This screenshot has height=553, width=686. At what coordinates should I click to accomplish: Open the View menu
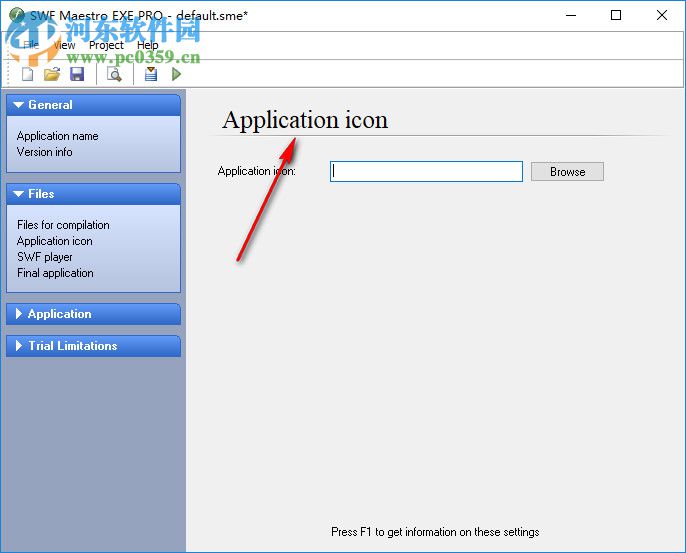(64, 45)
